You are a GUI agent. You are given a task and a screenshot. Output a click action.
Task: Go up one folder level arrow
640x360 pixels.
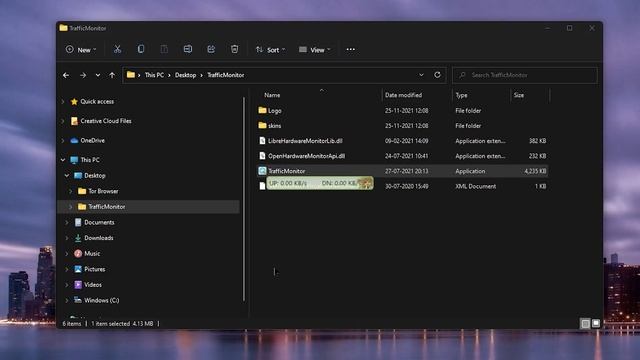click(x=112, y=75)
